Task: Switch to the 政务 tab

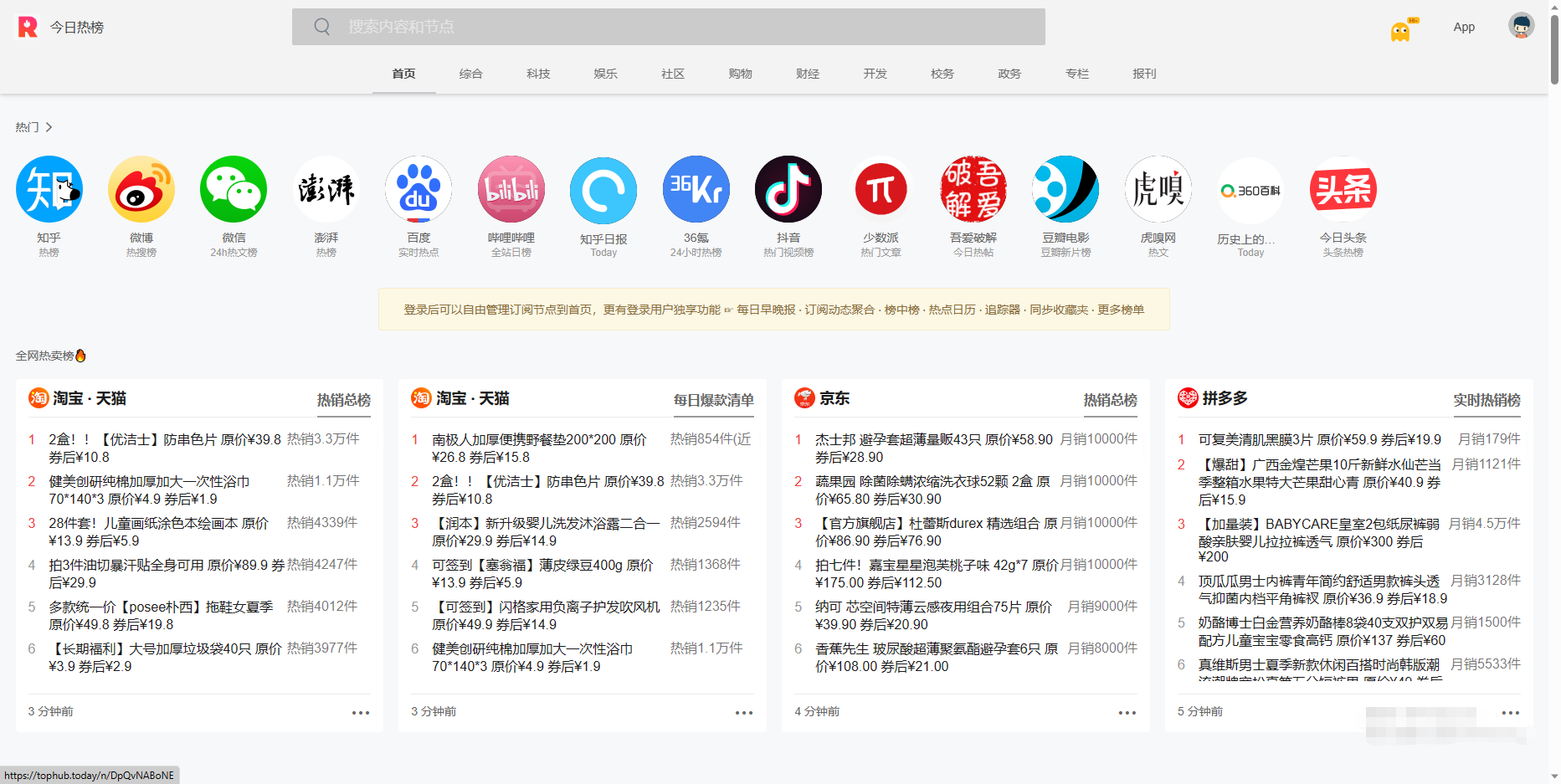Action: click(1010, 74)
